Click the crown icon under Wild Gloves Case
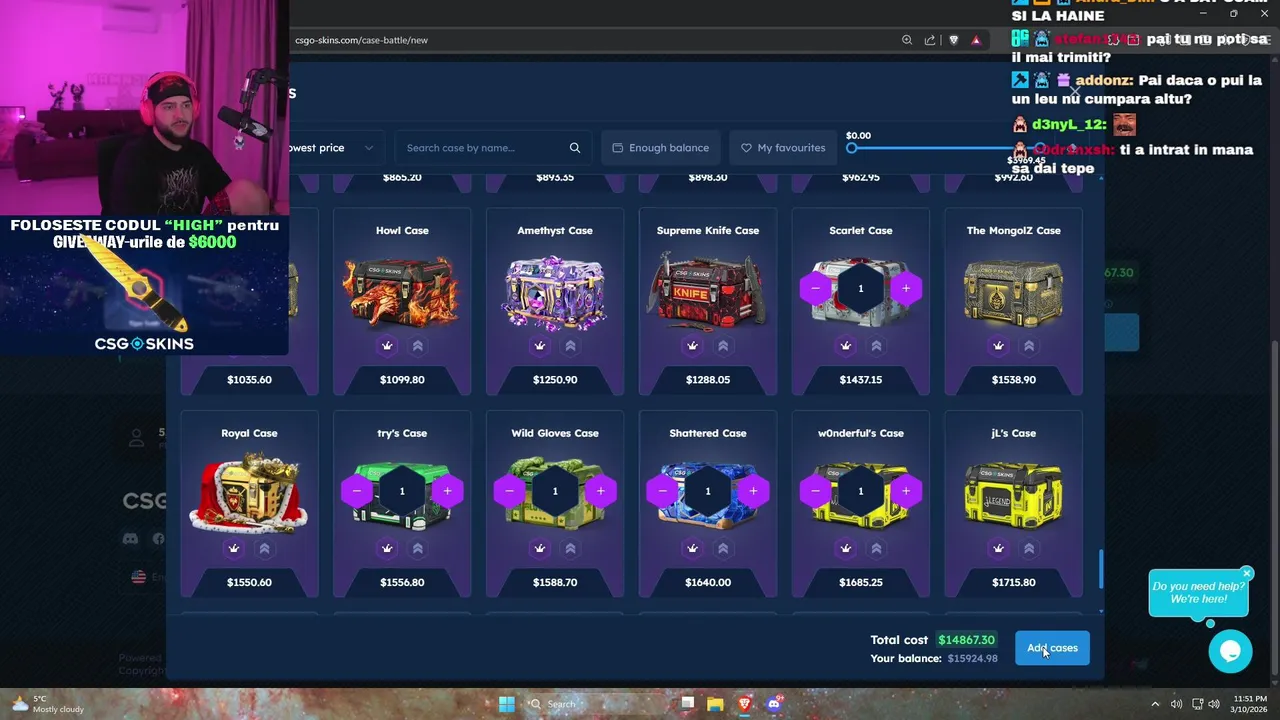 click(540, 549)
